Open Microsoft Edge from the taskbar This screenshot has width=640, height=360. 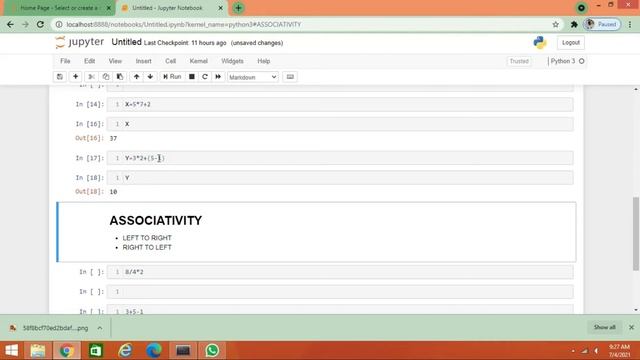click(154, 351)
